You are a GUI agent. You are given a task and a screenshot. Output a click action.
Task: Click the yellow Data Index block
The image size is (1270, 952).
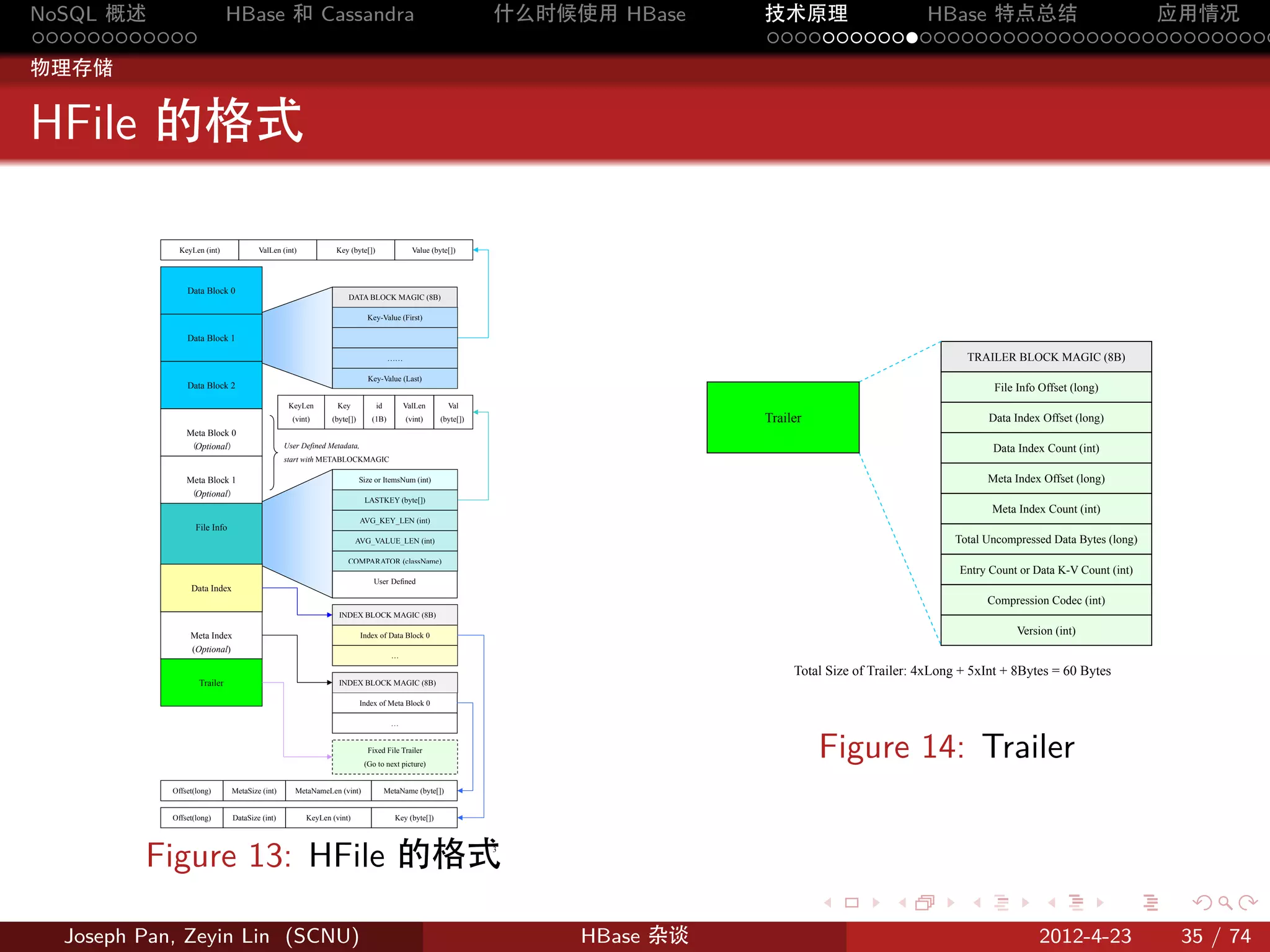click(211, 588)
